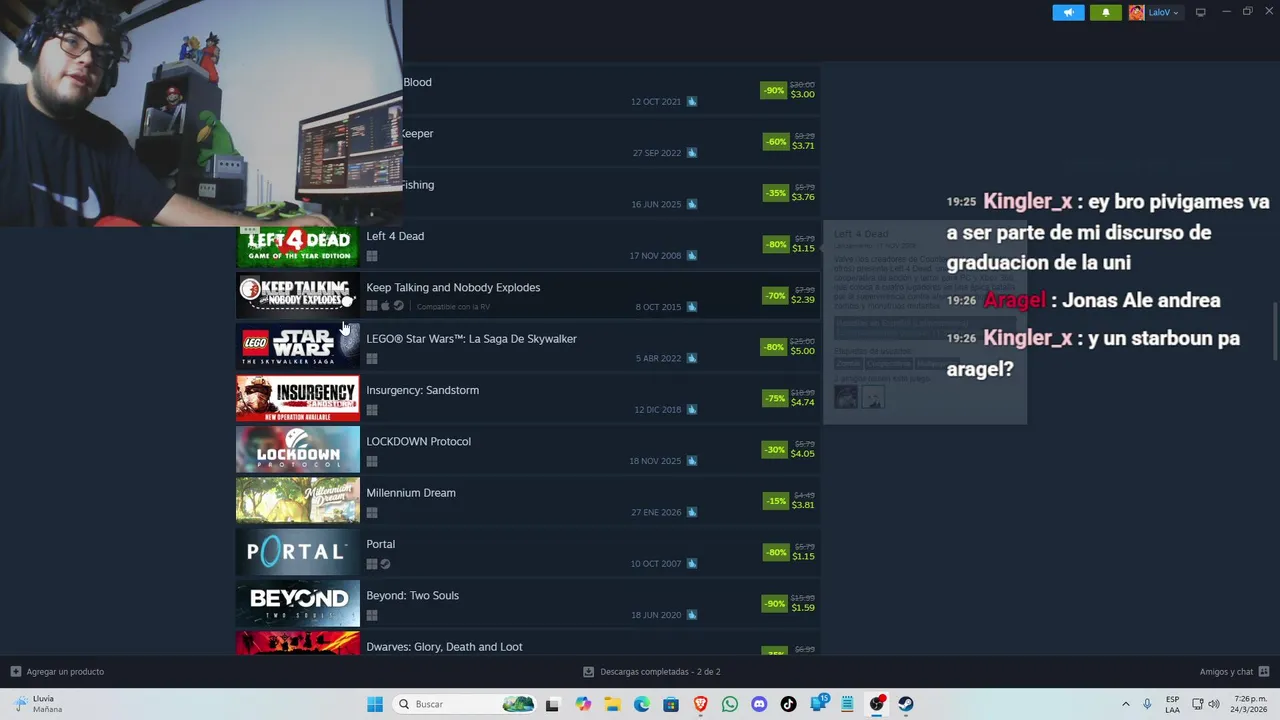Click the blue icon beside 12 DIC 2018

pos(692,409)
